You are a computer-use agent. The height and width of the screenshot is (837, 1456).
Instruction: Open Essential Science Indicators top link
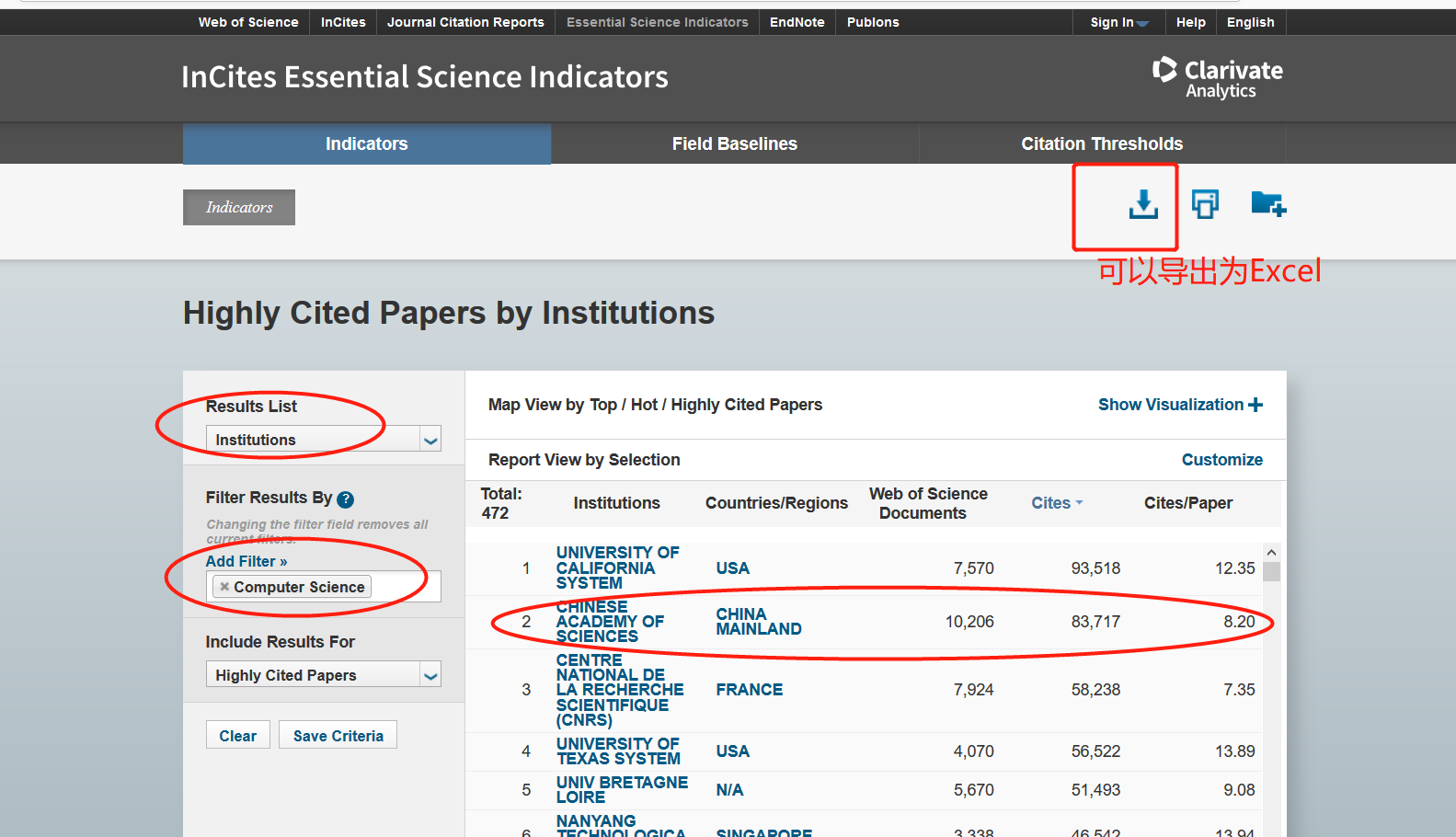tap(658, 22)
